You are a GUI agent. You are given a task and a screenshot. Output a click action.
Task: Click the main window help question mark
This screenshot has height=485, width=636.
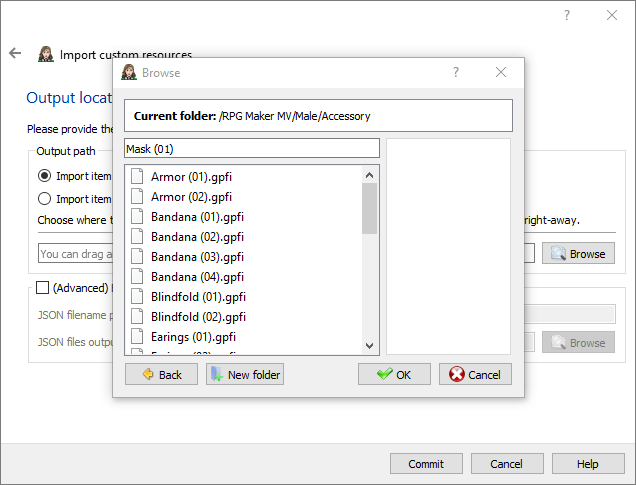[x=567, y=15]
